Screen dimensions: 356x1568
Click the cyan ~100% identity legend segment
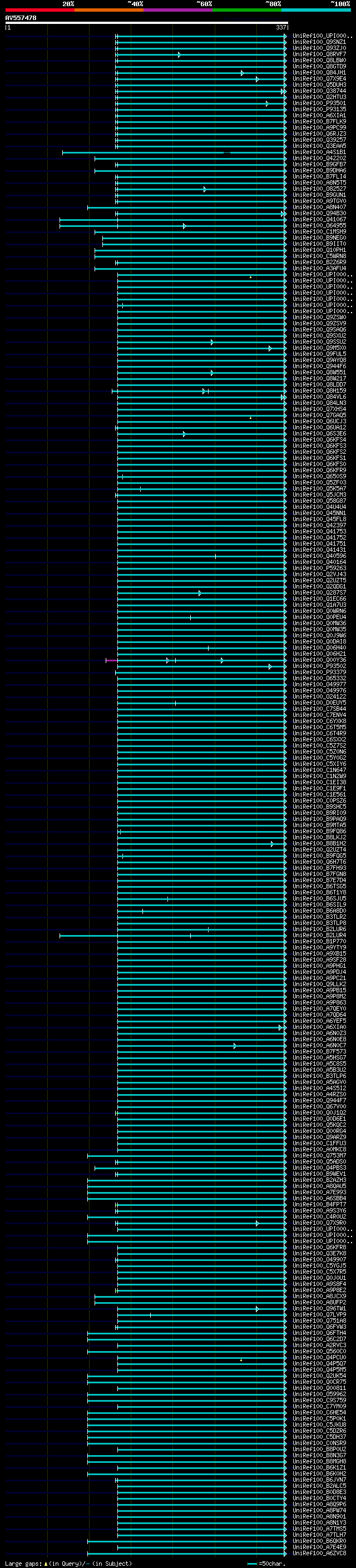pos(317,10)
